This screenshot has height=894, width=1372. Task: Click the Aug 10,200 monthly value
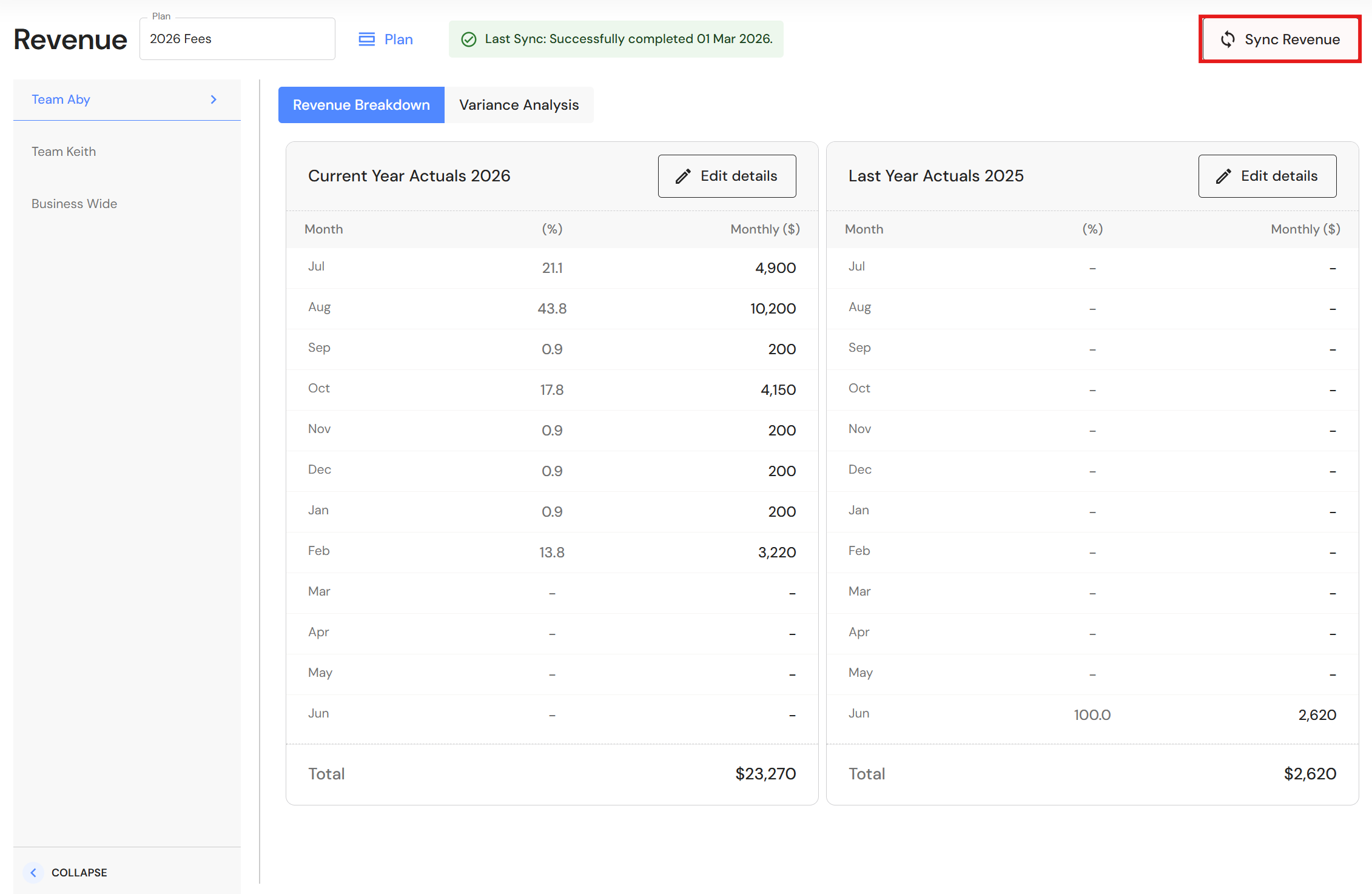[x=772, y=309]
